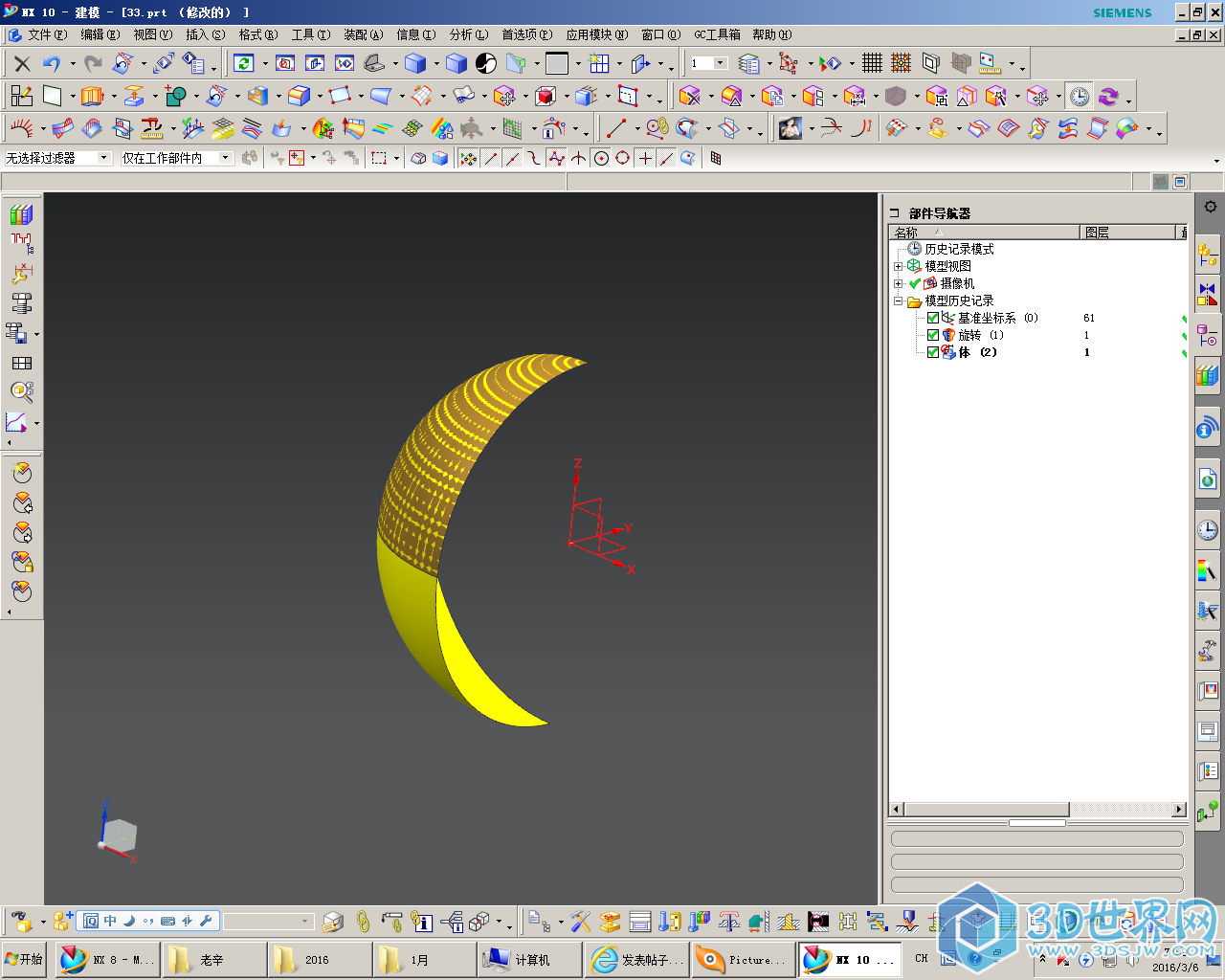Open the 编辑(E) menu

pyautogui.click(x=100, y=34)
